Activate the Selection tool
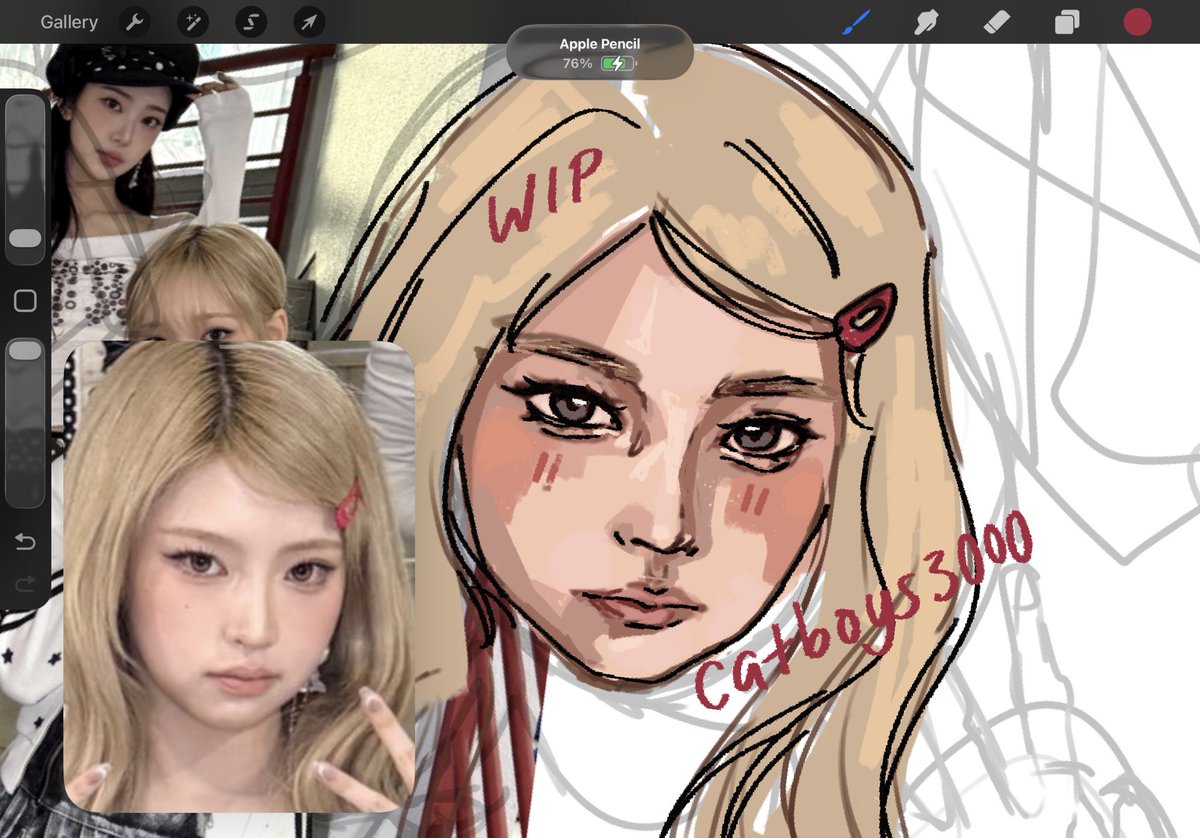1200x838 pixels. tap(251, 22)
